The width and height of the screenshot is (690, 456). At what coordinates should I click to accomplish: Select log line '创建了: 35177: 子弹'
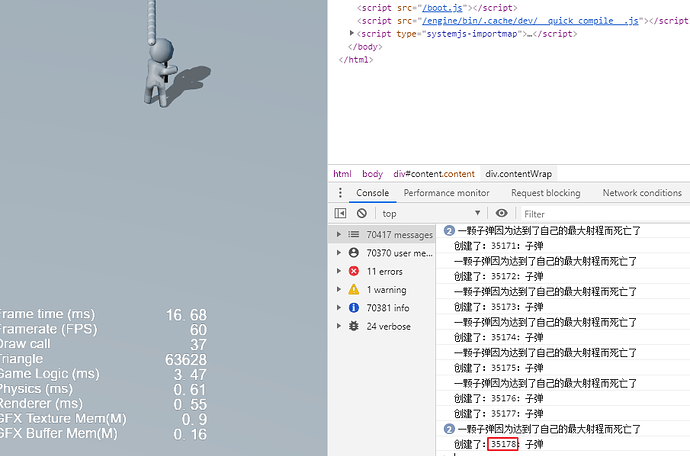tap(563, 414)
